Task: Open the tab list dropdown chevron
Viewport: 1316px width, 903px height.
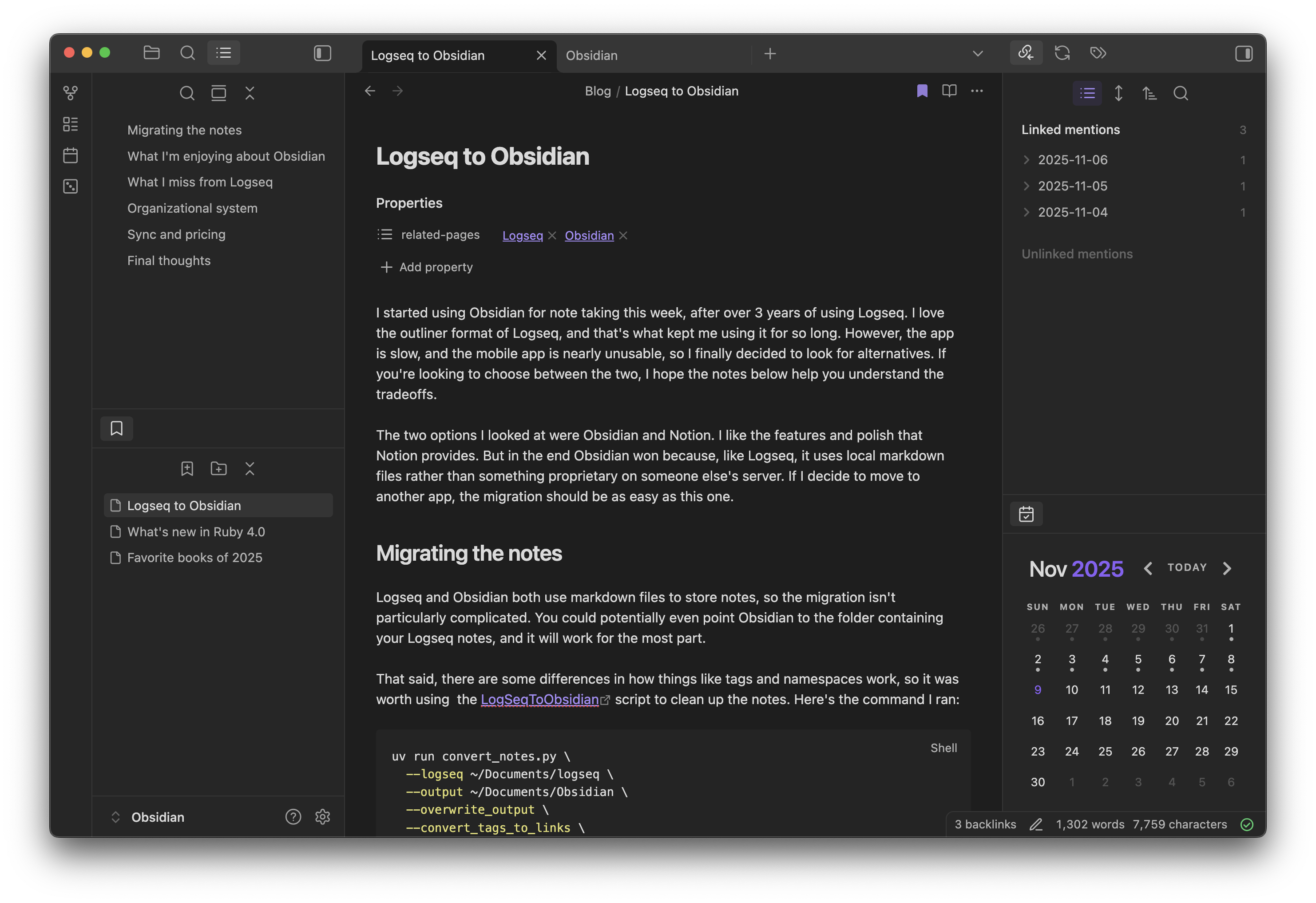Action: 977,54
